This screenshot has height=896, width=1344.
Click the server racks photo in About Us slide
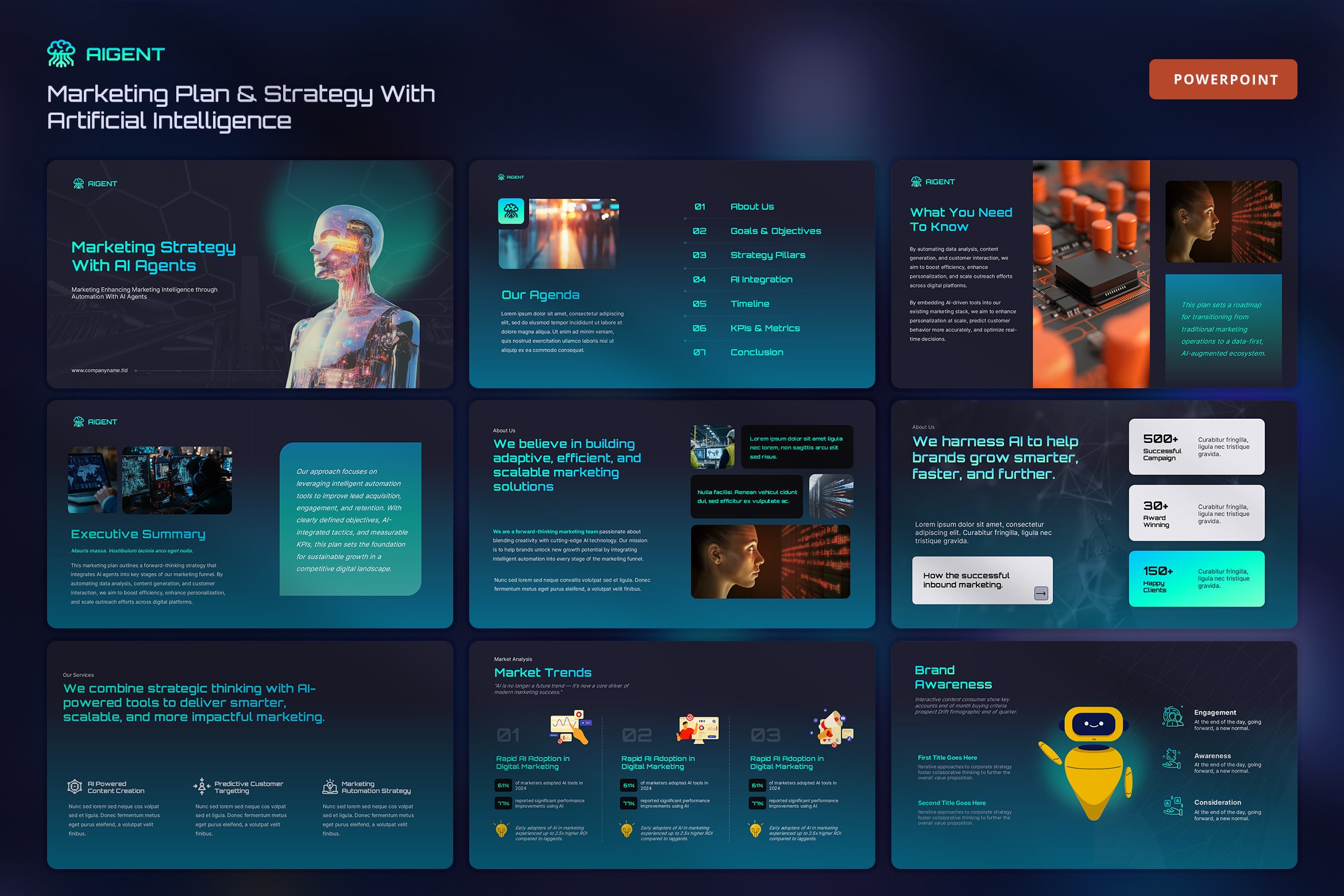point(831,496)
